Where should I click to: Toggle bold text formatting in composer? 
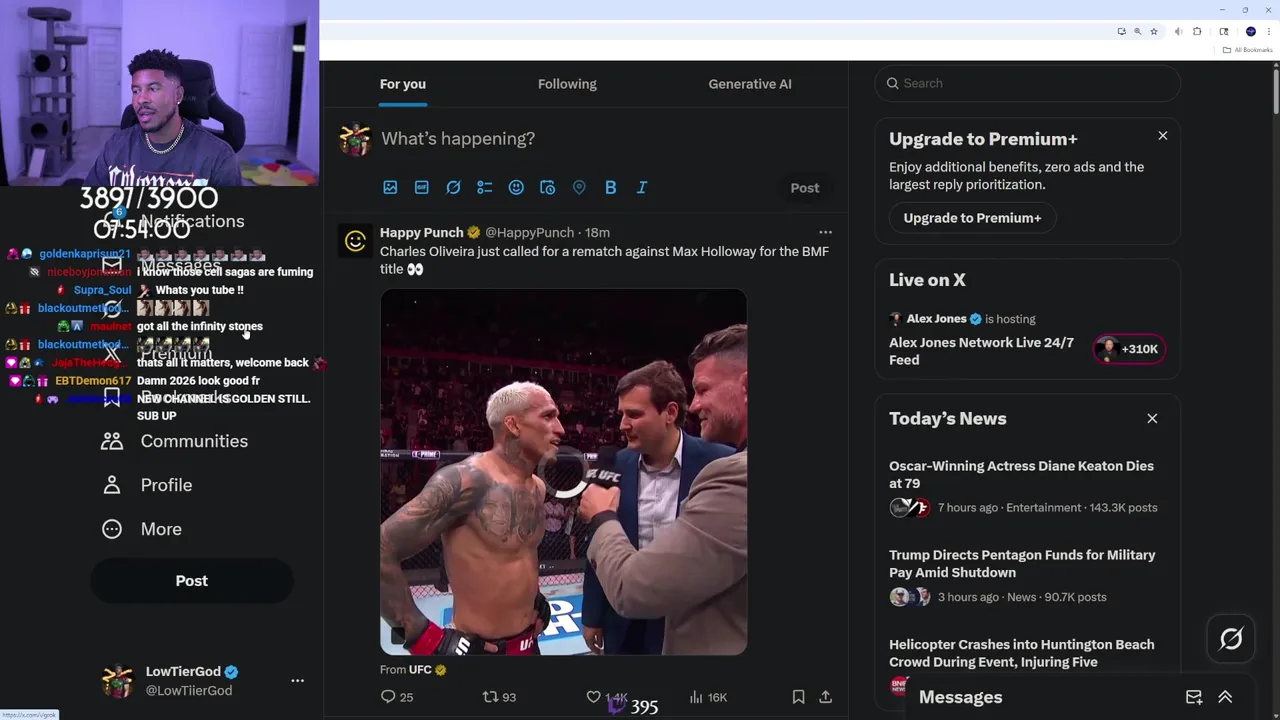(610, 187)
